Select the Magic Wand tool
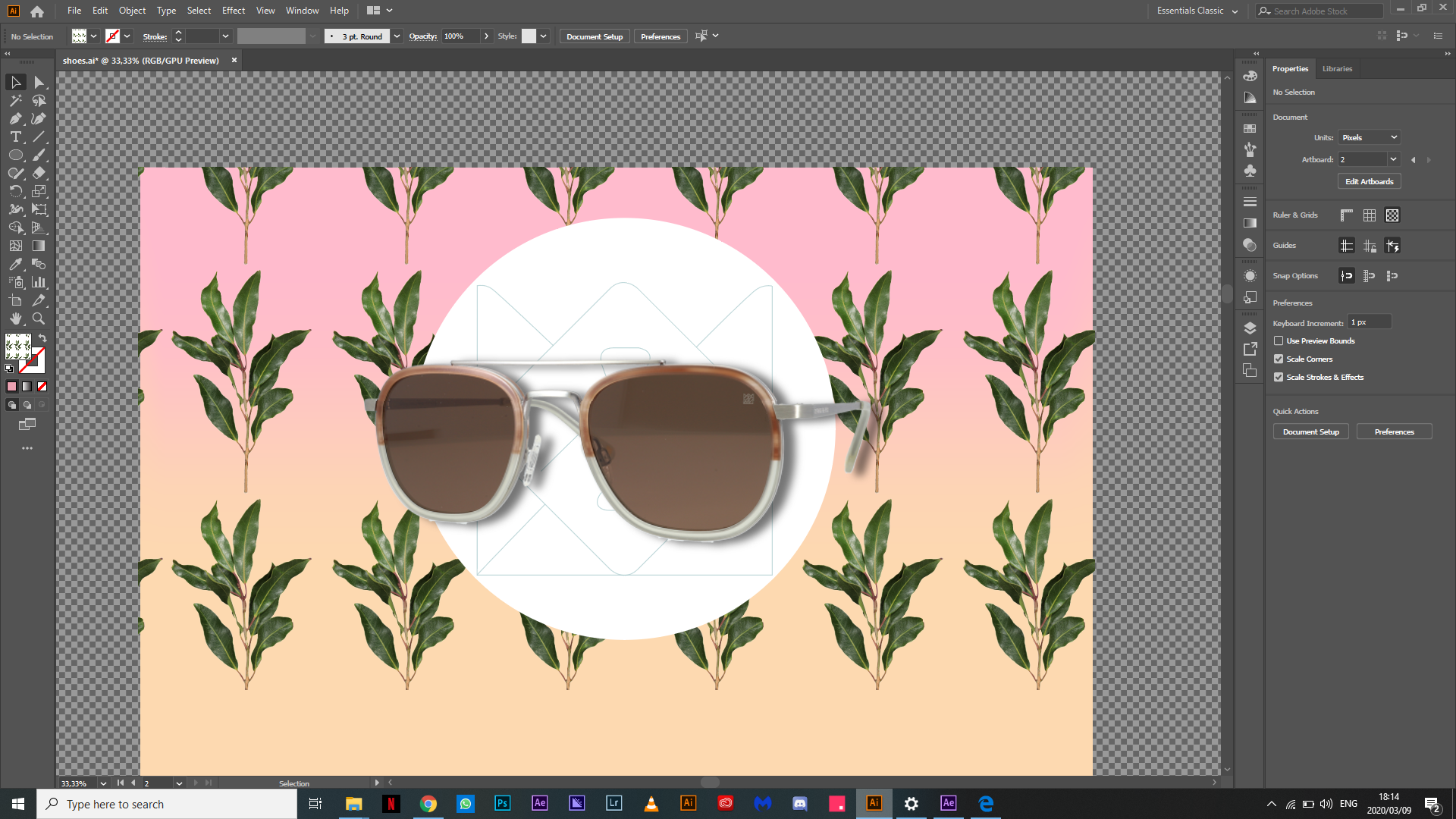1456x819 pixels. coord(15,101)
